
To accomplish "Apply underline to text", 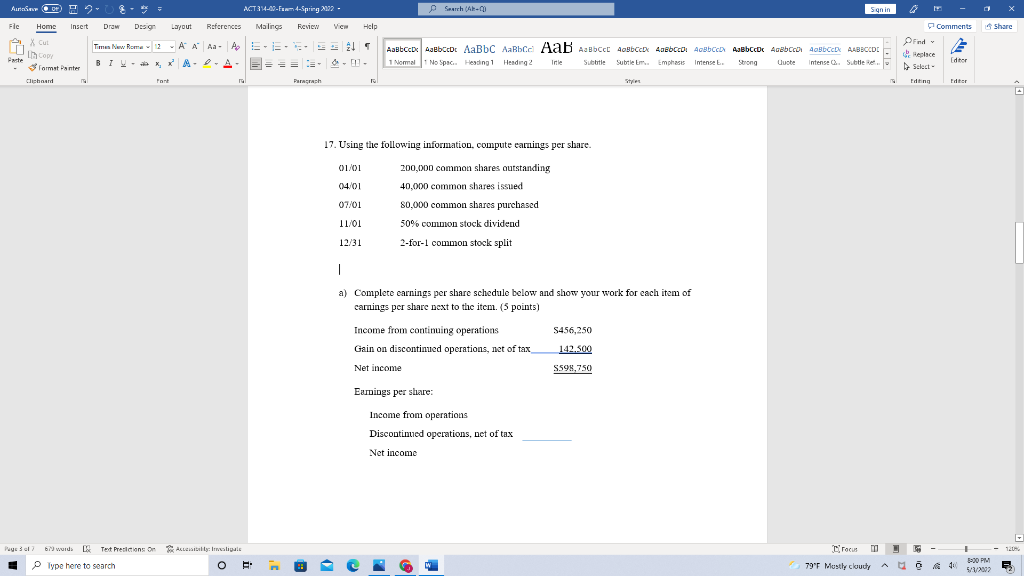I will click(122, 63).
